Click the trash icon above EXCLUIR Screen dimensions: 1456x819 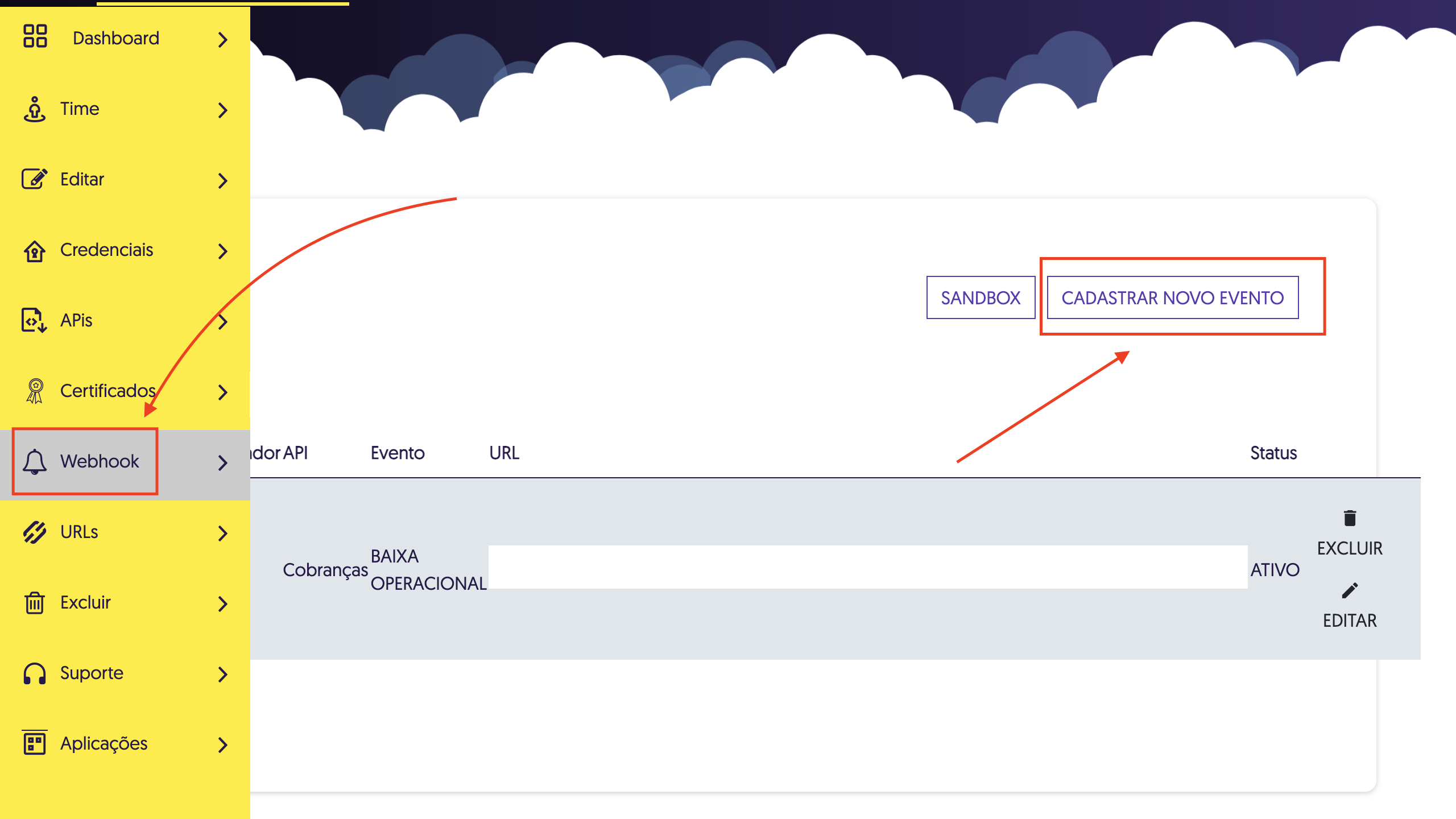point(1350,518)
